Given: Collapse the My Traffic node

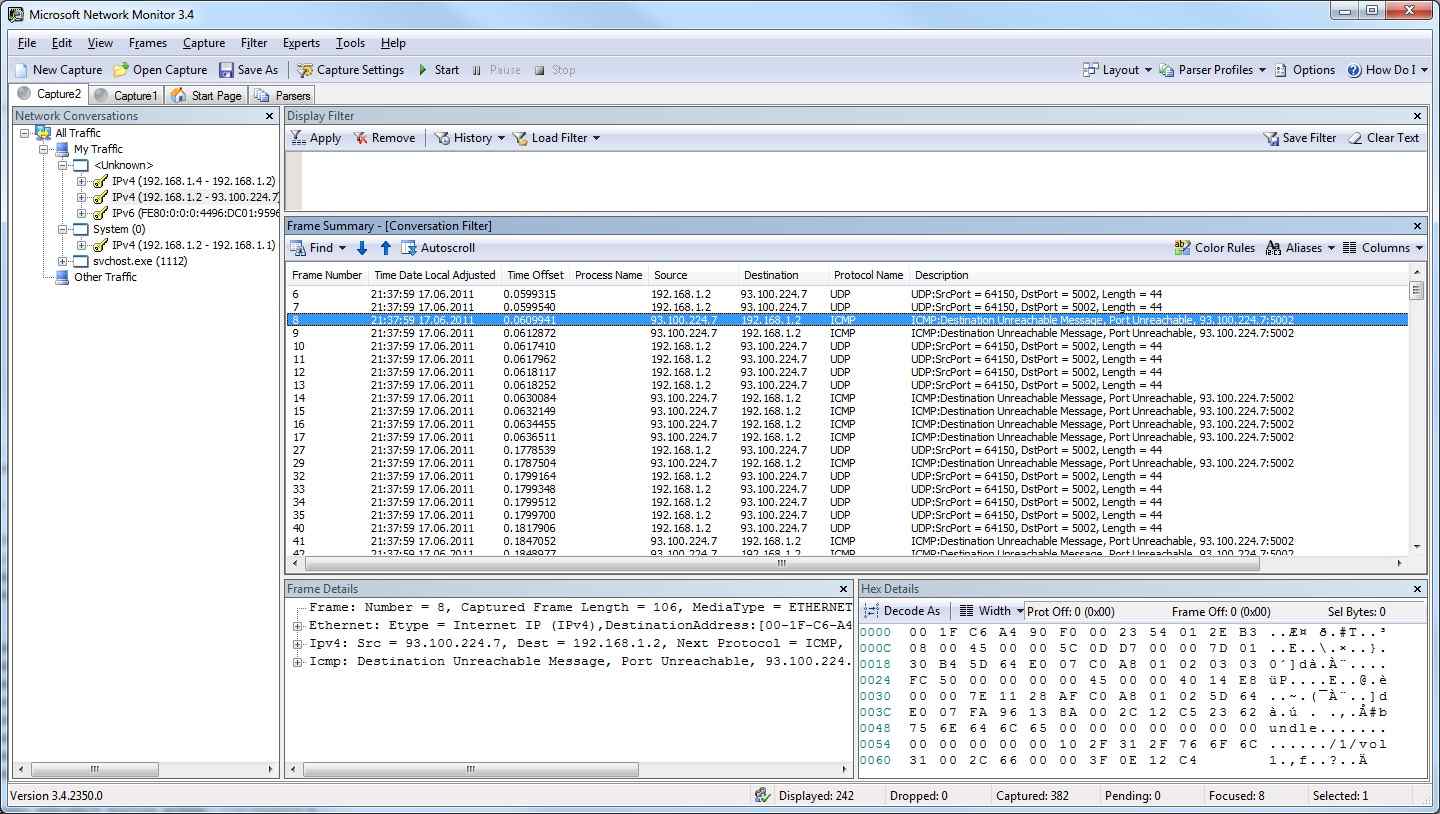Looking at the screenshot, I should [44, 149].
